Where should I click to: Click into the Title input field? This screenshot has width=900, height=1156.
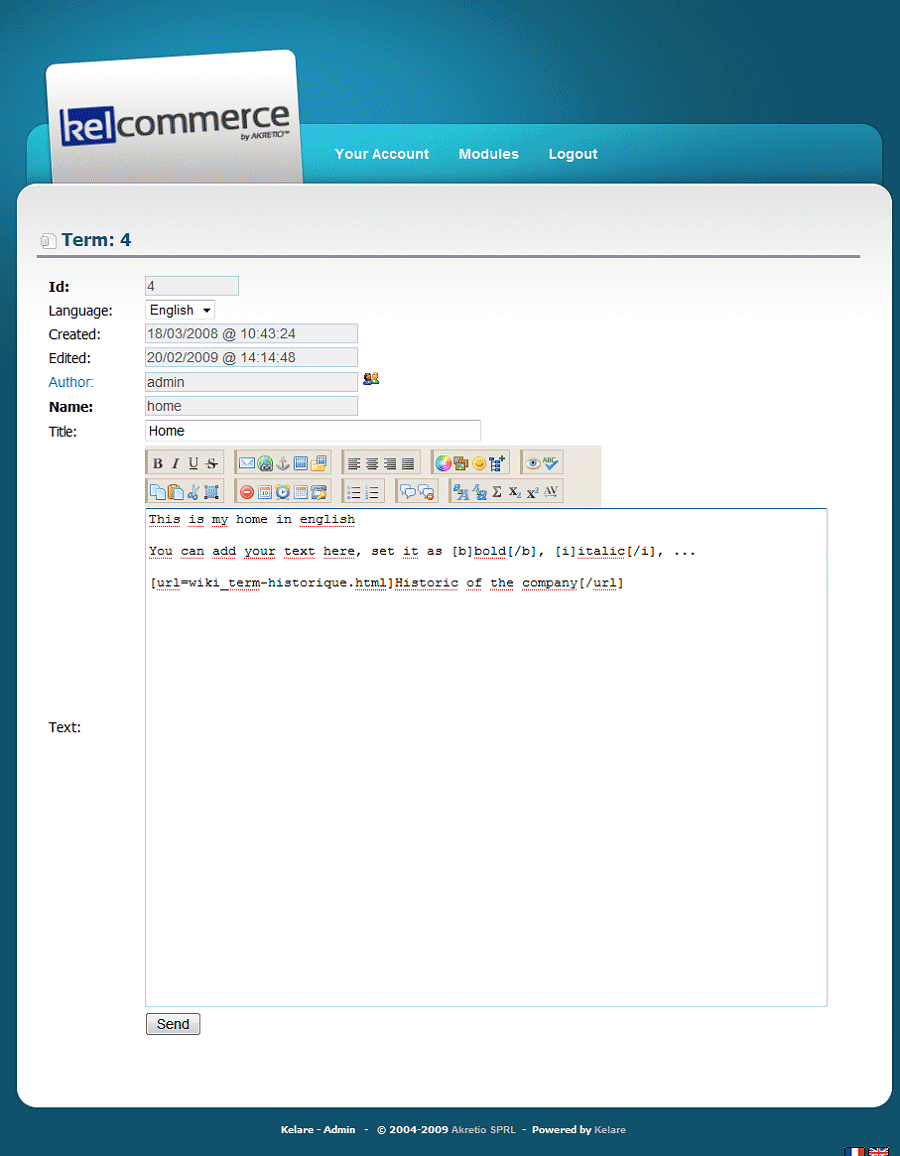point(312,431)
